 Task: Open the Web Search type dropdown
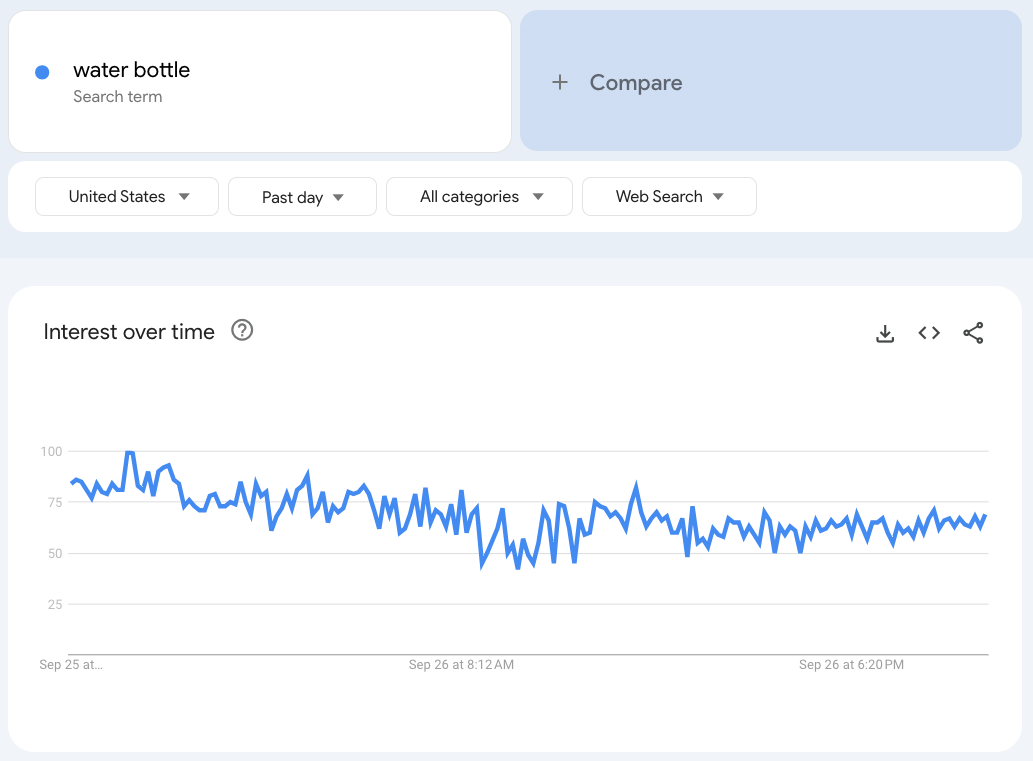(669, 196)
